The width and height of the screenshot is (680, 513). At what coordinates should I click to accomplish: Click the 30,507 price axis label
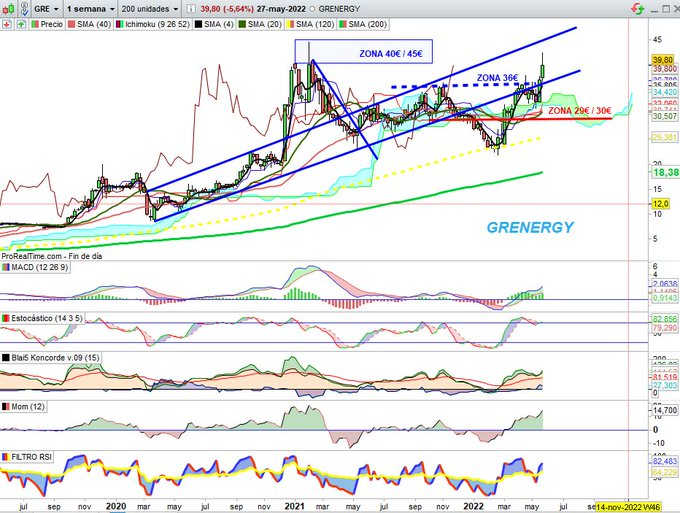click(x=664, y=116)
